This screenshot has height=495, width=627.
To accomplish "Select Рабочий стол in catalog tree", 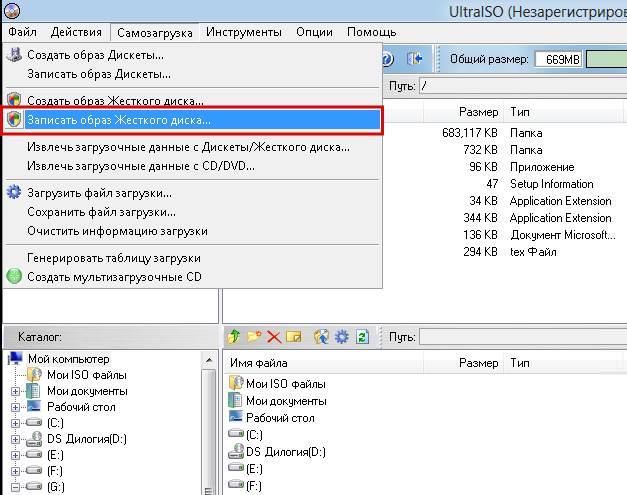I will click(x=81, y=407).
